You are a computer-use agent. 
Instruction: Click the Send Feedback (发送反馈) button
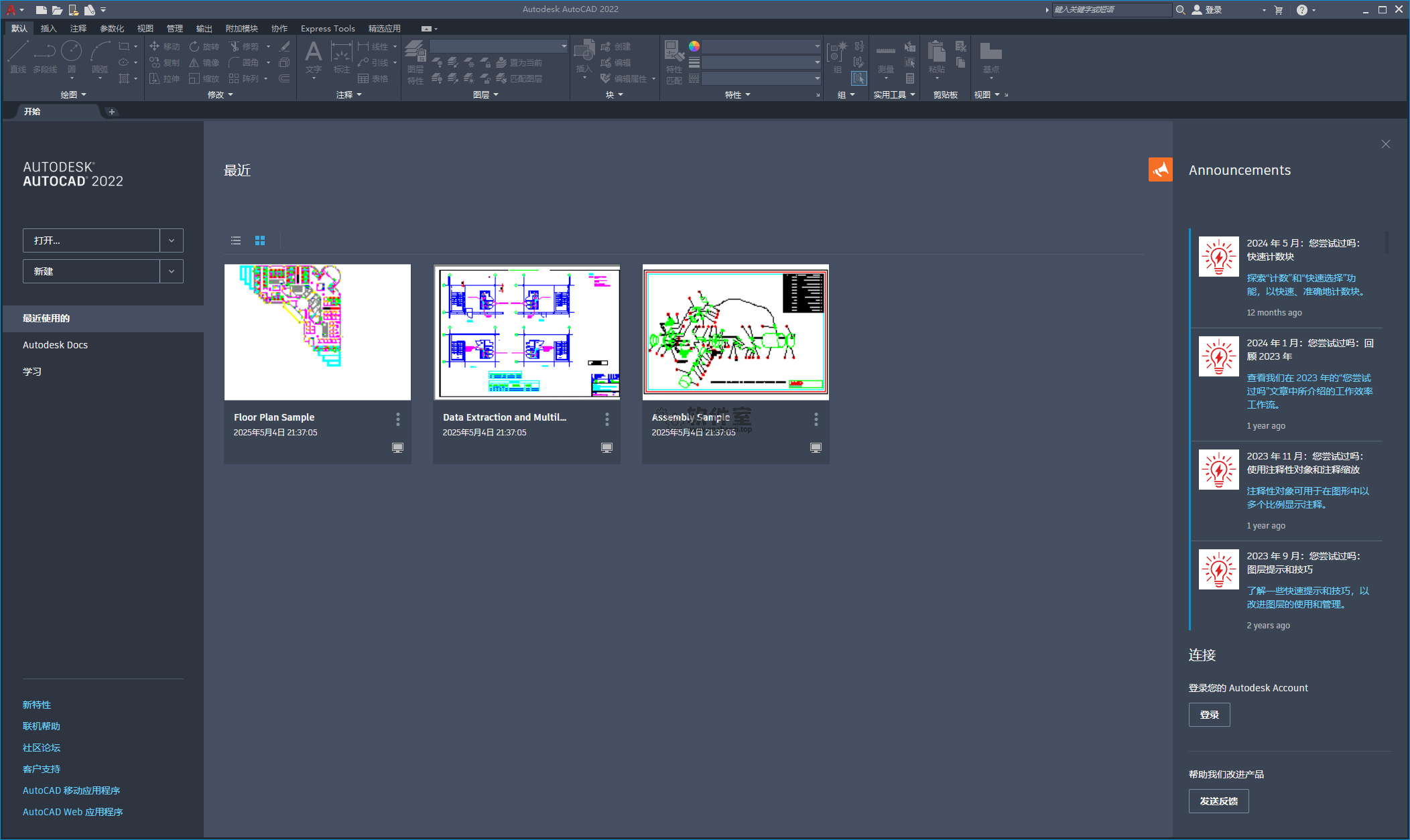(x=1218, y=801)
